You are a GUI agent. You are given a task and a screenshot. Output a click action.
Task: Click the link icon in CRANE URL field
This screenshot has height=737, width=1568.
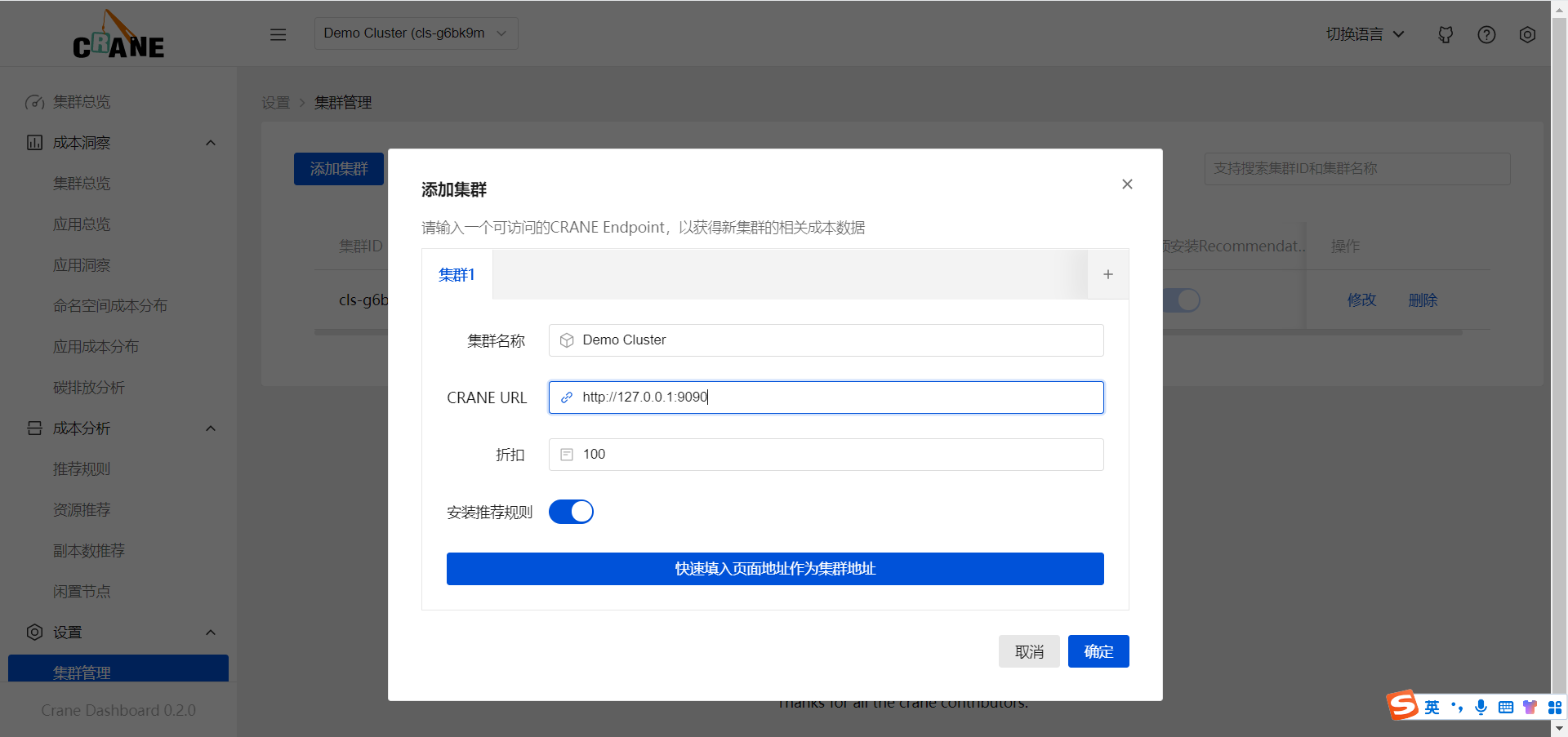pyautogui.click(x=567, y=397)
